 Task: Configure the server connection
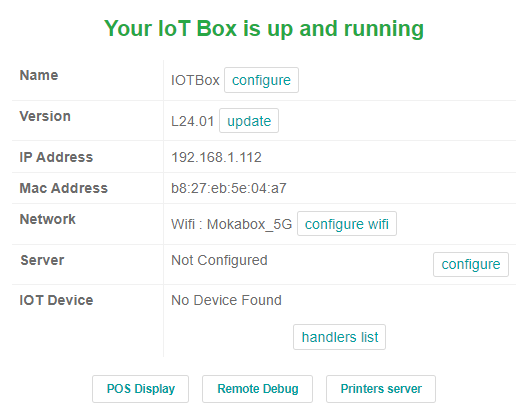(x=471, y=264)
